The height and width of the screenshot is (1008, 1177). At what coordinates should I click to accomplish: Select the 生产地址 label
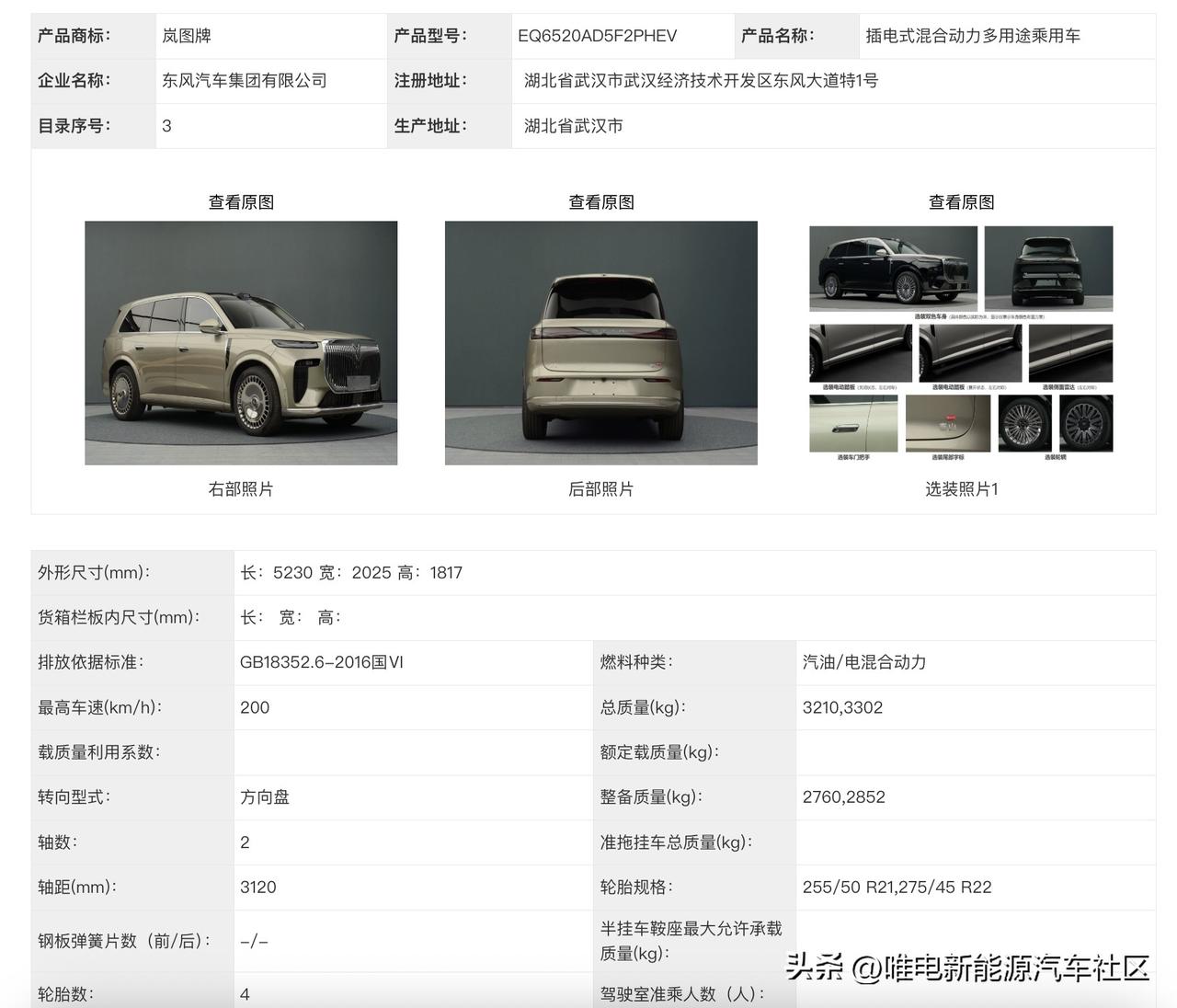pyautogui.click(x=430, y=126)
